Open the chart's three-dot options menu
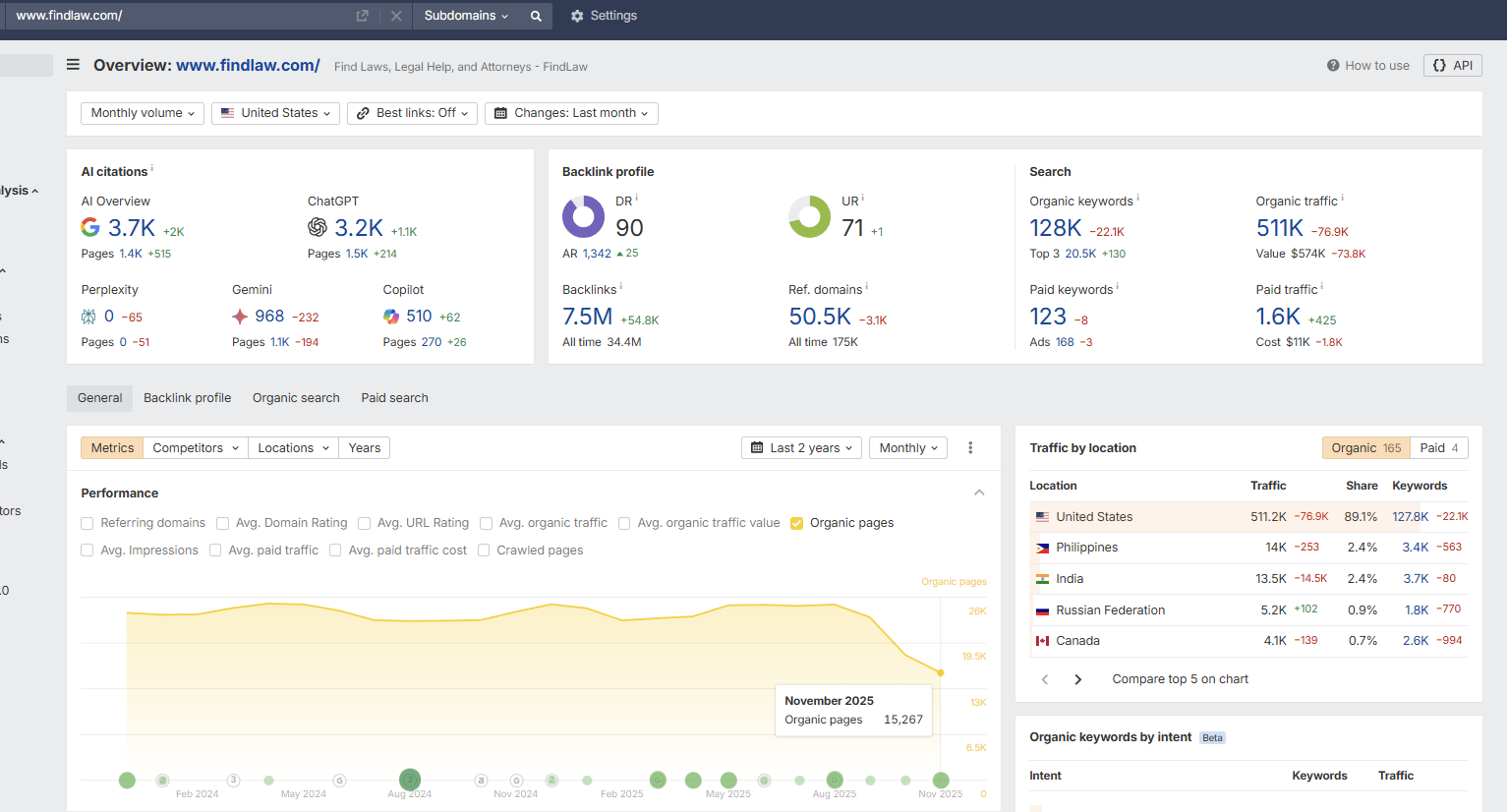 pyautogui.click(x=970, y=448)
